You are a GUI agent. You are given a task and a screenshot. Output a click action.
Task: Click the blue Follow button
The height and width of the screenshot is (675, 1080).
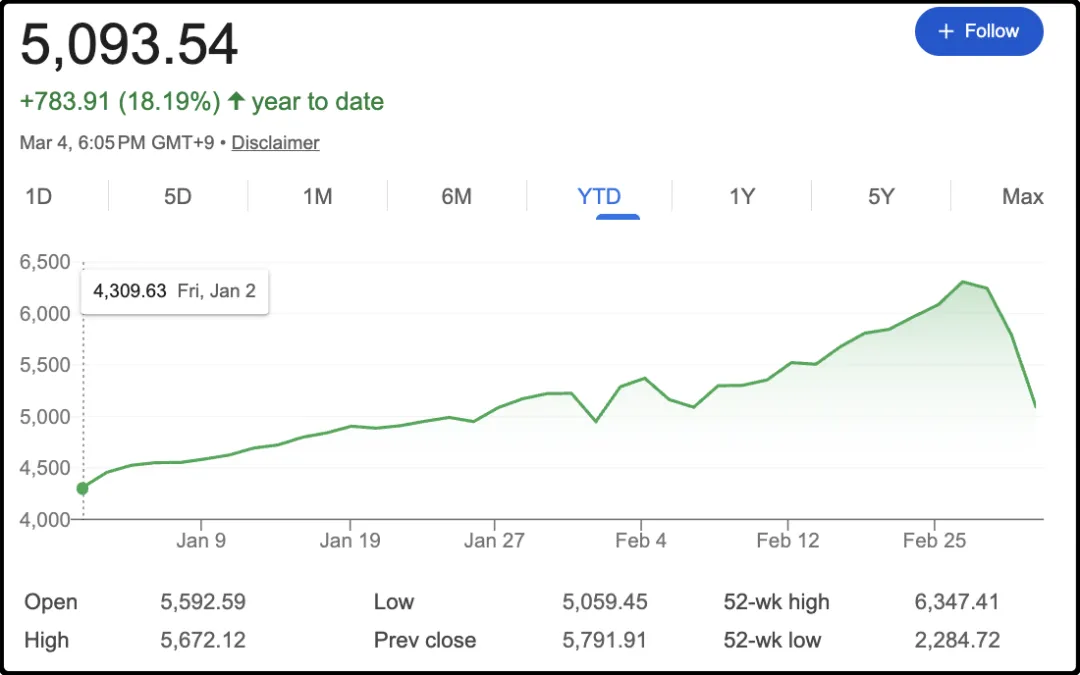click(978, 32)
